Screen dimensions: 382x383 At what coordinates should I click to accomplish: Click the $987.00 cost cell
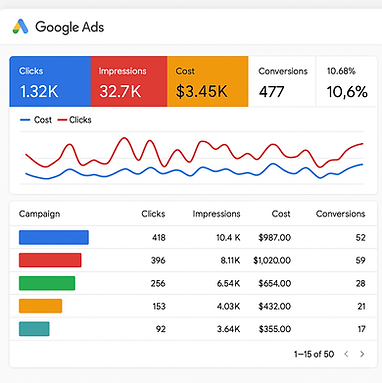pyautogui.click(x=275, y=237)
